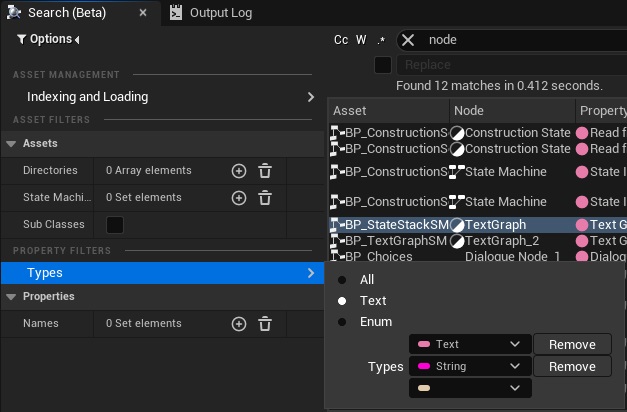Viewport: 627px width, 412px height.
Task: Empty the Directories array with trash icon
Action: 265,171
